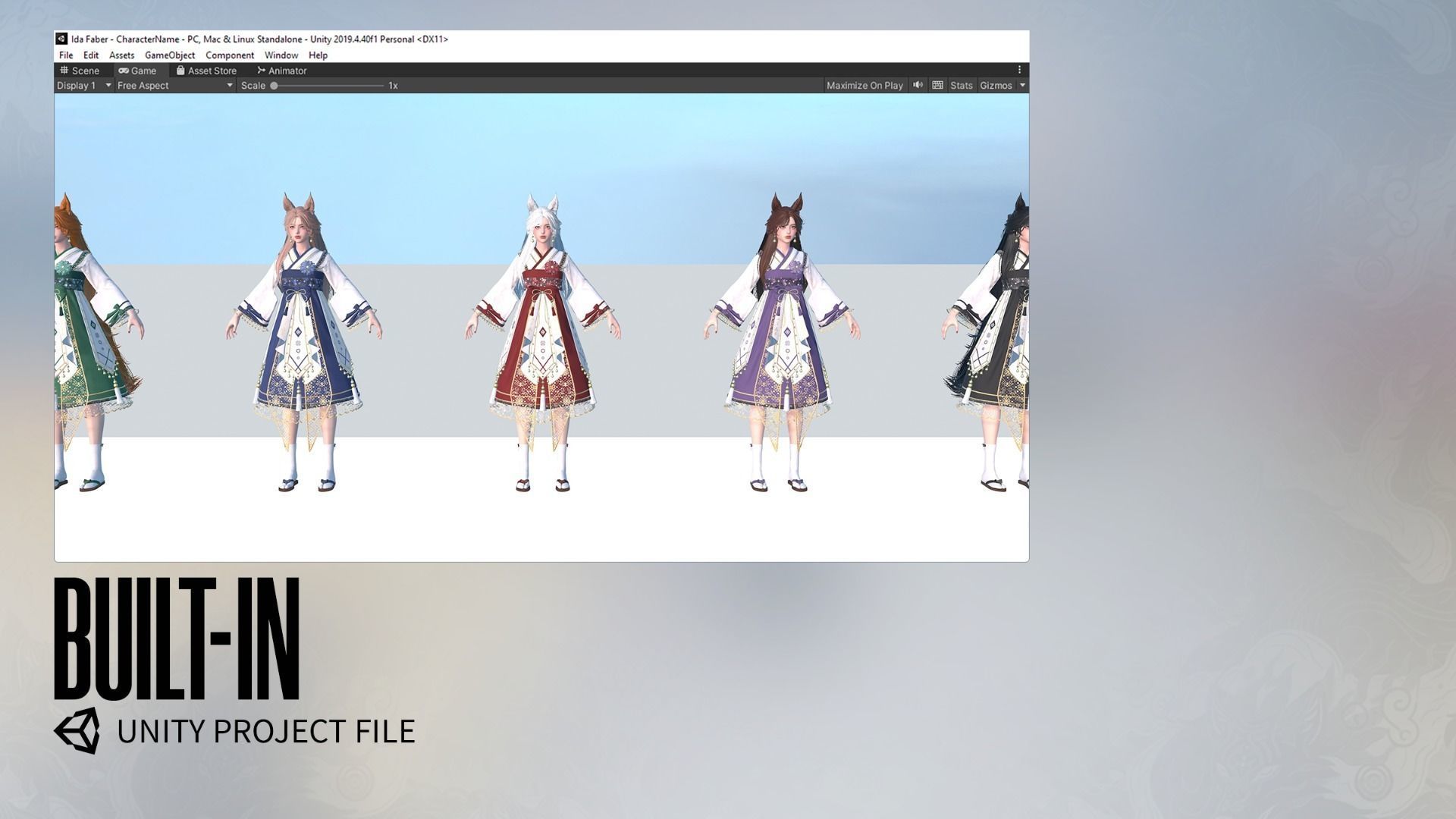Open the GameObject menu

[x=170, y=55]
